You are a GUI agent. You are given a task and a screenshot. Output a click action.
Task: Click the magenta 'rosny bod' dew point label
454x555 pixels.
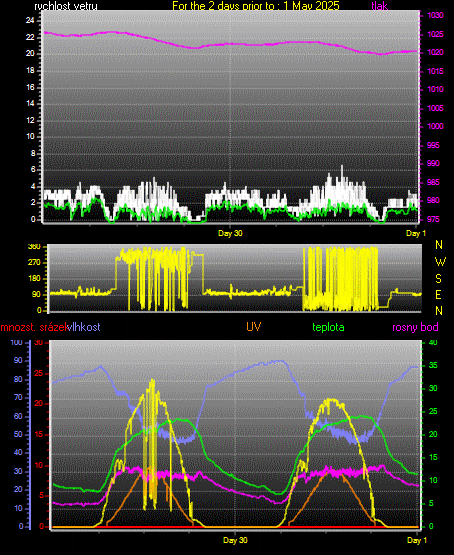coord(415,327)
